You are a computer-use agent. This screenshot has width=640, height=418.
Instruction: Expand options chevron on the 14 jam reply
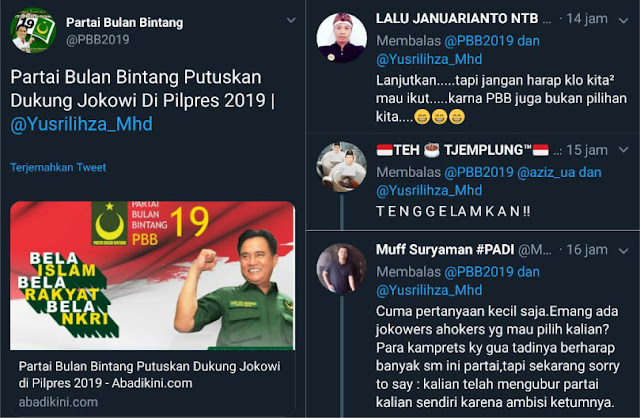(623, 20)
